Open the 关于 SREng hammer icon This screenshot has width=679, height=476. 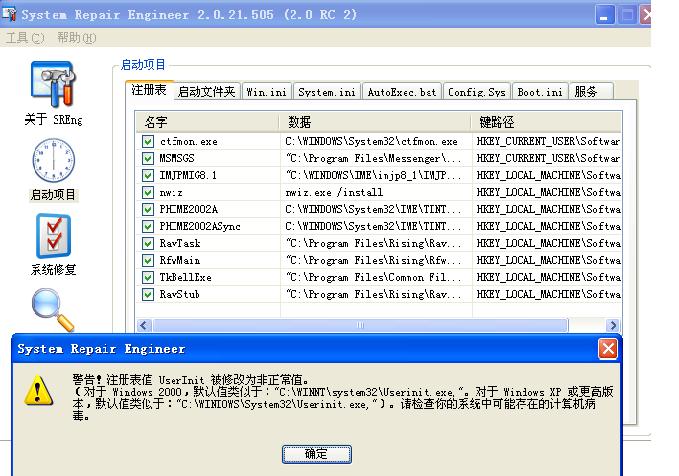(53, 84)
